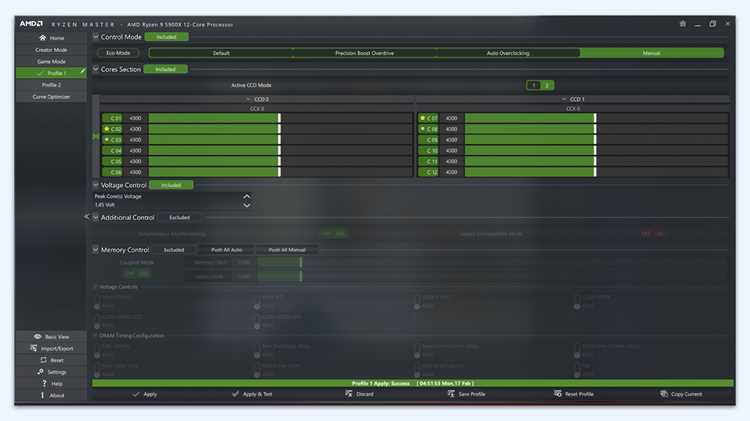Click the Apply checkmark icon at the bottom
This screenshot has height=421, width=750.
pos(136,394)
